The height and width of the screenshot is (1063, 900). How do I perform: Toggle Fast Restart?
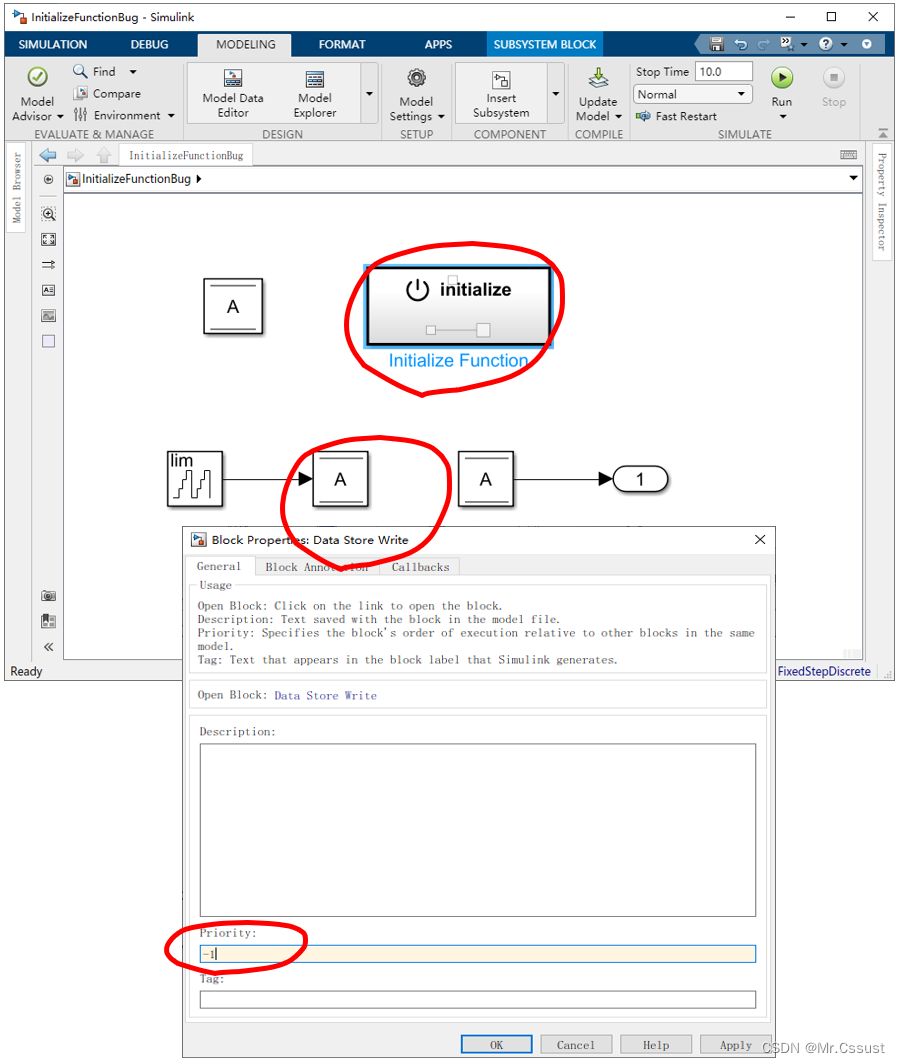[676, 117]
